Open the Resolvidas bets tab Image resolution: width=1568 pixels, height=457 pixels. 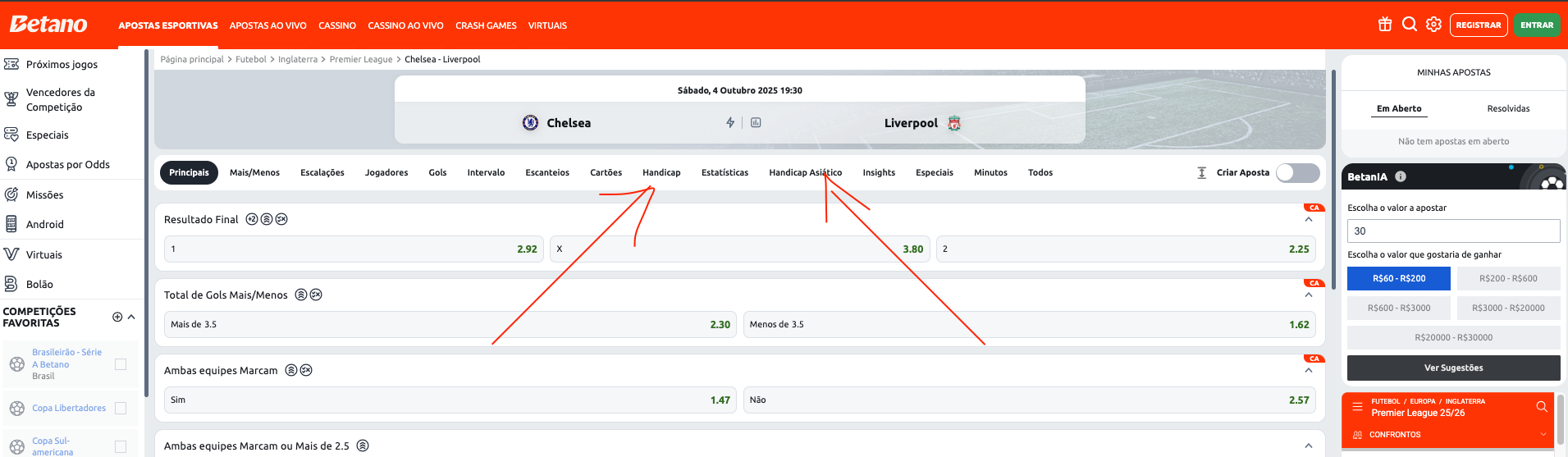coord(1508,108)
